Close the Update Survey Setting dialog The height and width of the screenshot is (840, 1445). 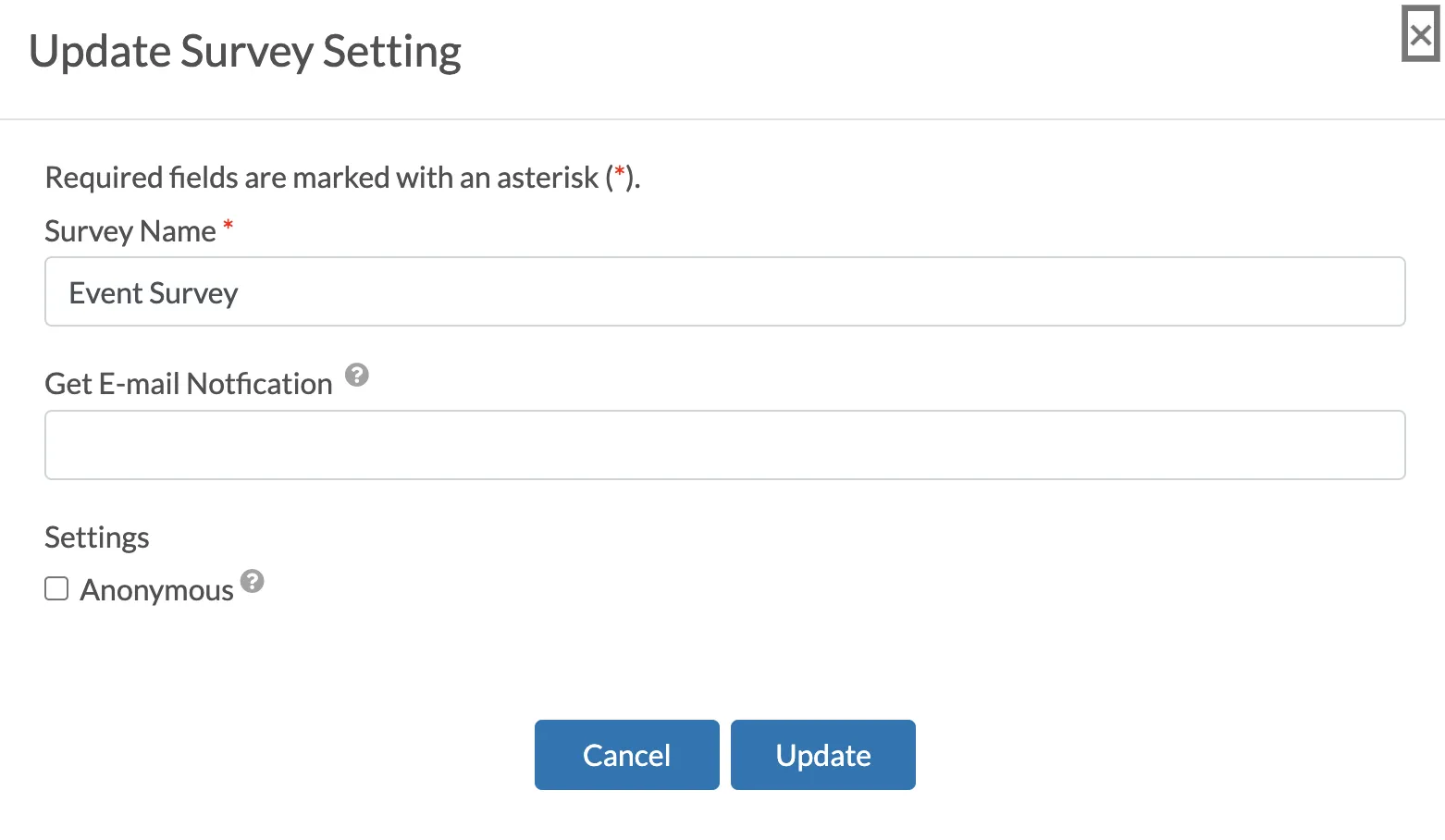tap(1420, 34)
